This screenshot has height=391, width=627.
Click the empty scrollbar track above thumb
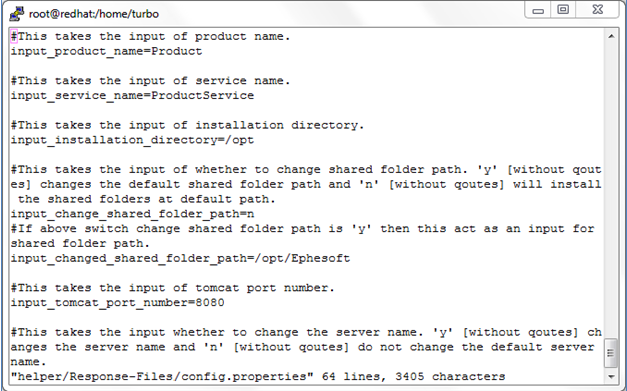611,190
